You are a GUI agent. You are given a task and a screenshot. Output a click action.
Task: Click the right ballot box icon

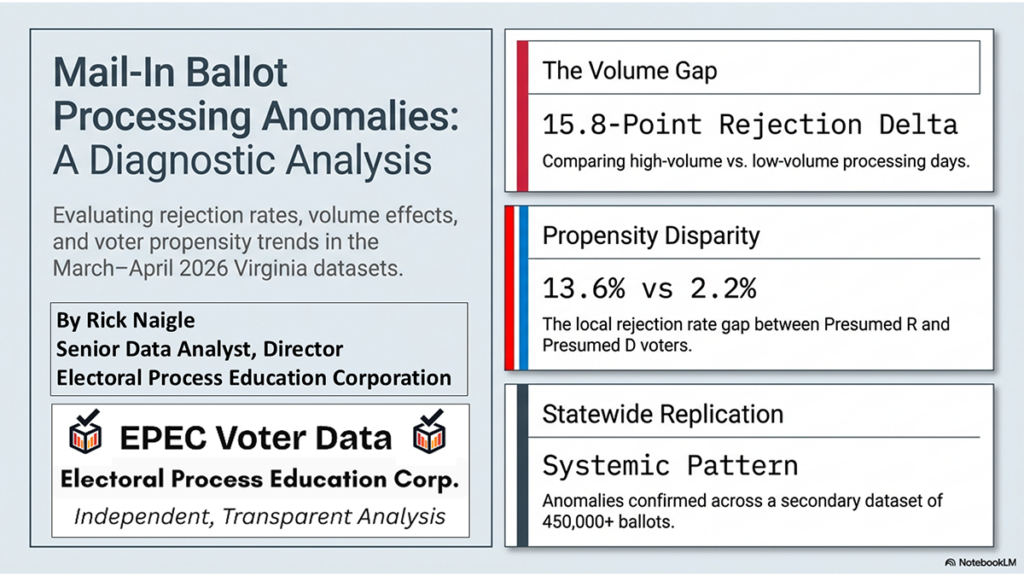431,433
